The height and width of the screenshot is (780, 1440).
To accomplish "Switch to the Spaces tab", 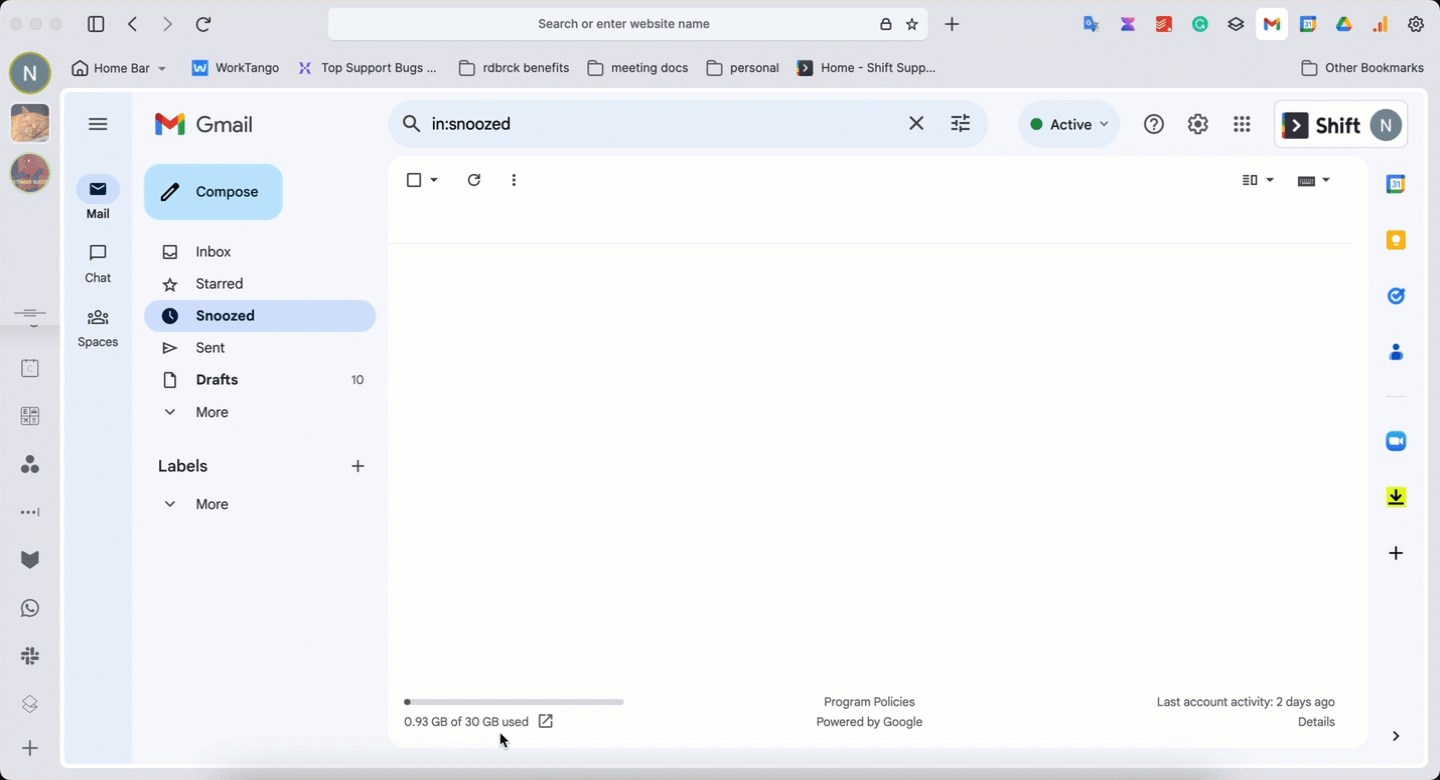I will coord(98,327).
